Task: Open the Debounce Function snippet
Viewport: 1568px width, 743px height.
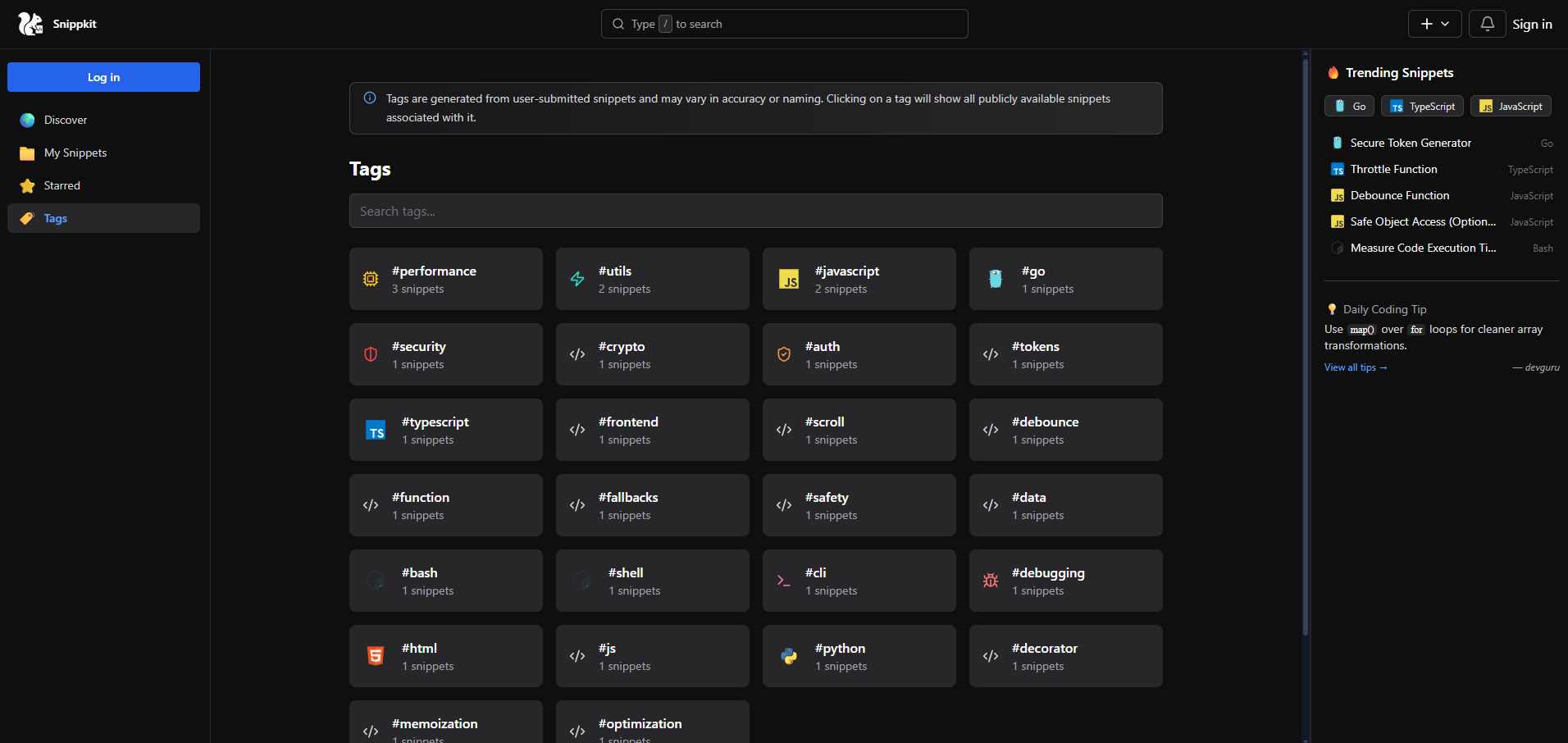Action: point(1442,195)
